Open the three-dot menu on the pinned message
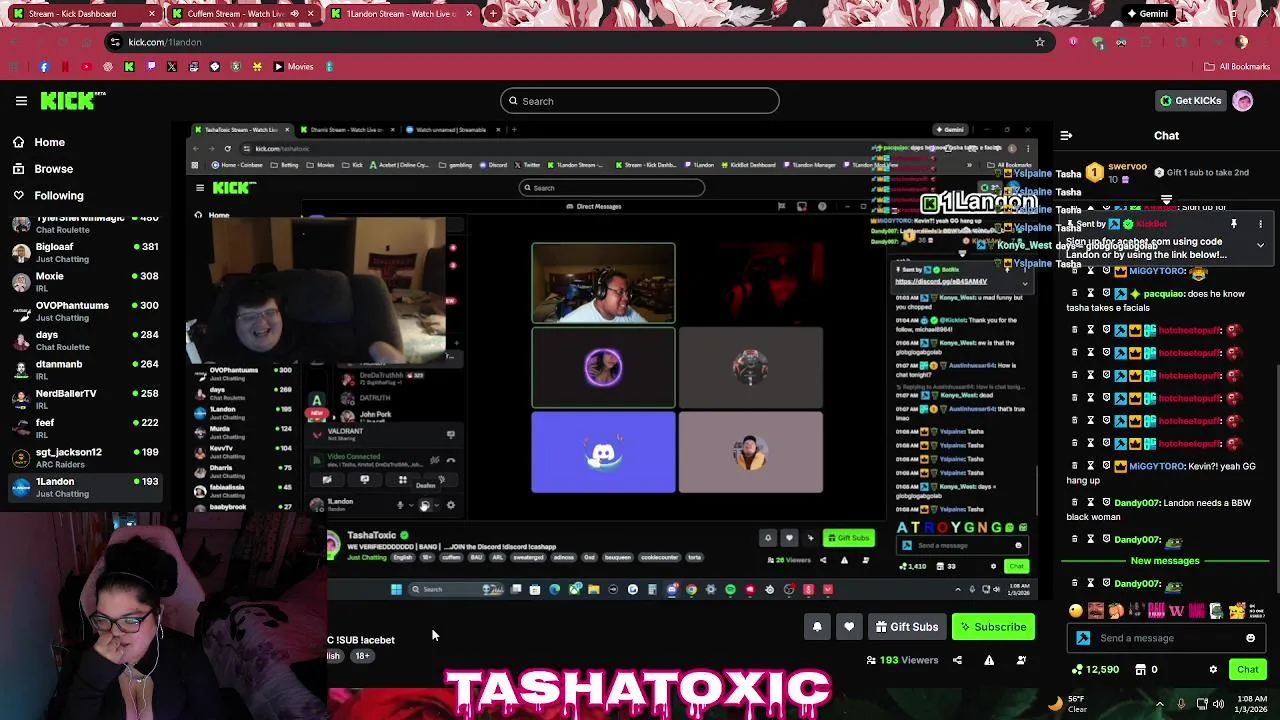Image resolution: width=1280 pixels, height=720 pixels. coord(1260,224)
